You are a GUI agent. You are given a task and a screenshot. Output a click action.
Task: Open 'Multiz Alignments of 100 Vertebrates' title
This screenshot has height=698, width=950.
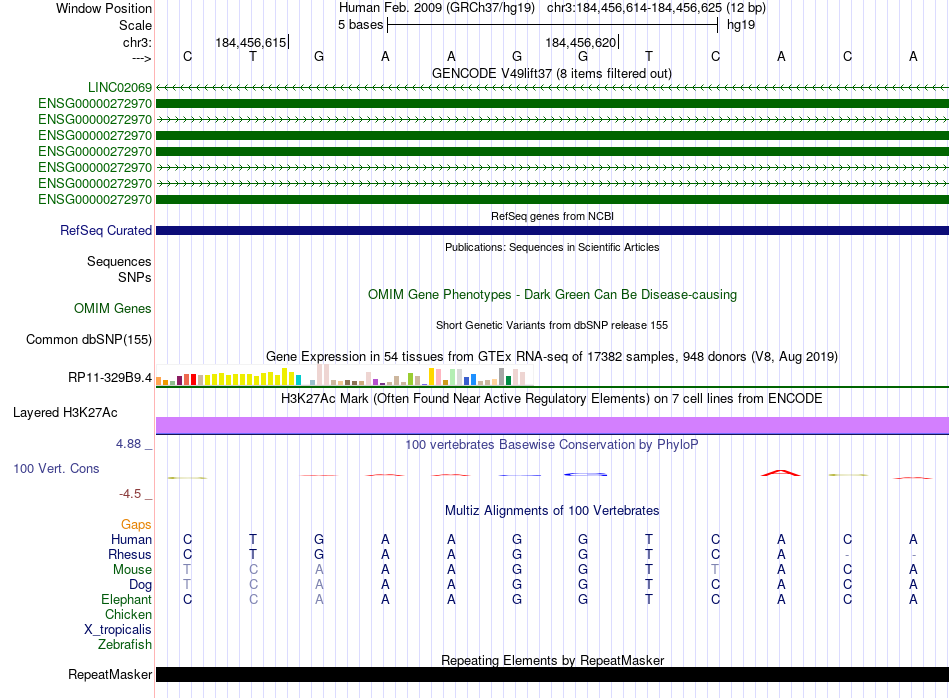coord(552,511)
